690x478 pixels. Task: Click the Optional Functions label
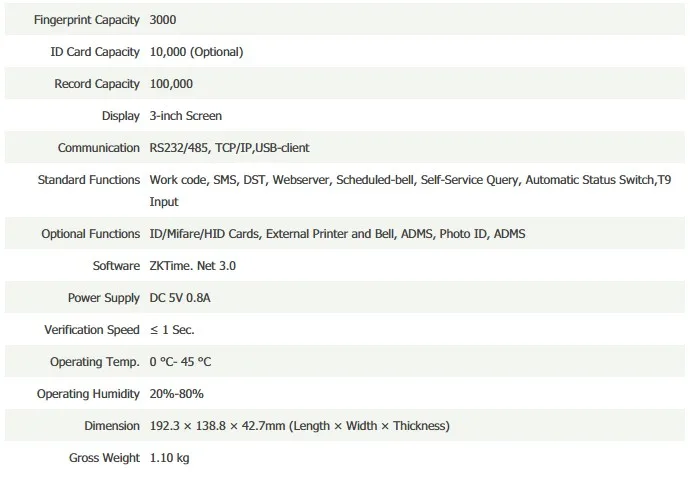click(91, 234)
